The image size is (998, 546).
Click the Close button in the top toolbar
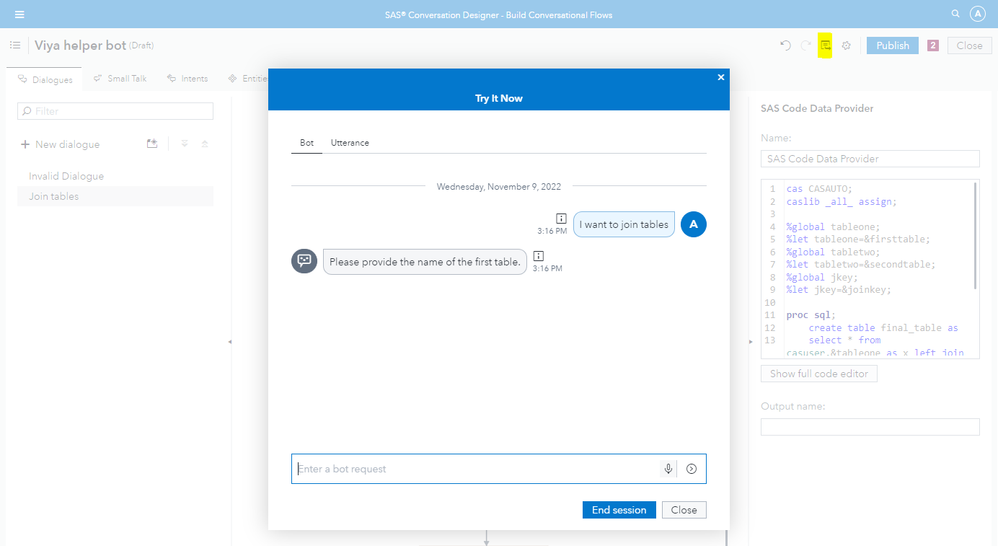969,45
